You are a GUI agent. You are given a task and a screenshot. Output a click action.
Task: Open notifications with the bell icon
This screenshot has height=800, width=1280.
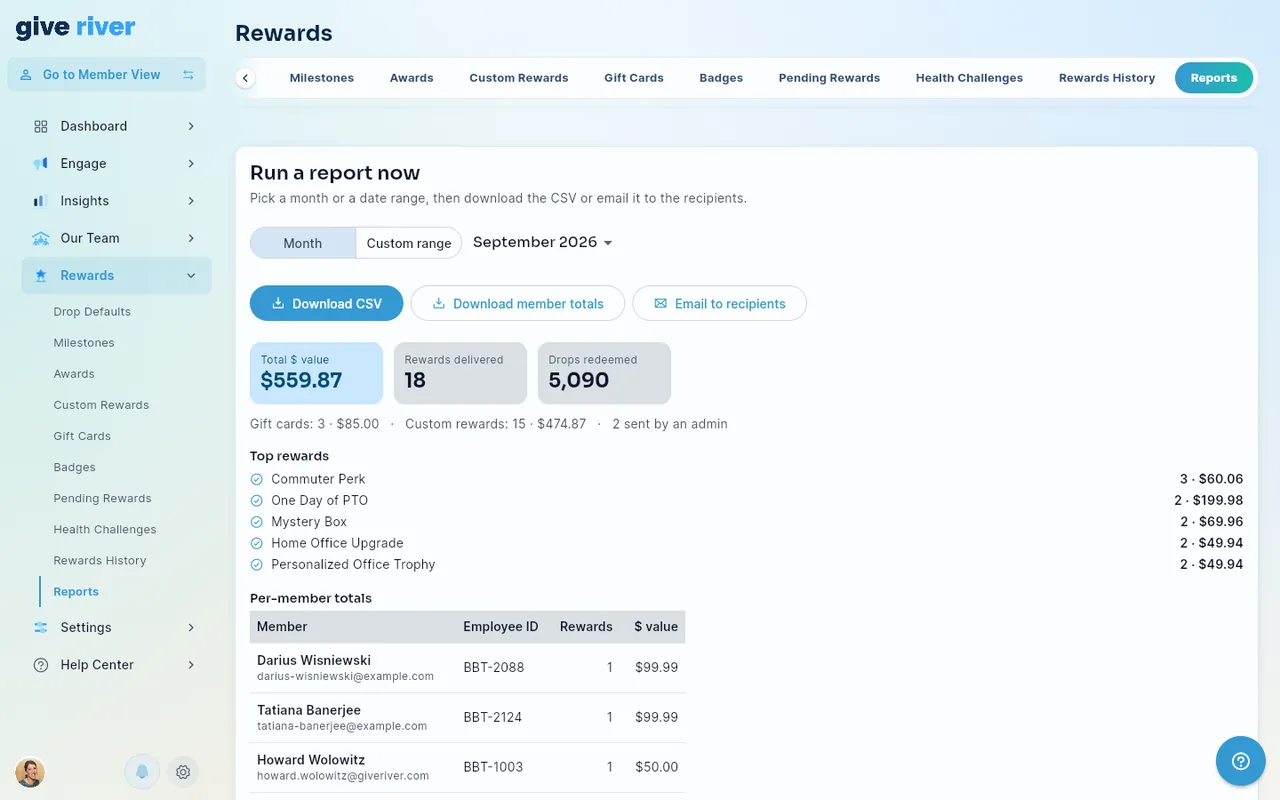pos(142,772)
